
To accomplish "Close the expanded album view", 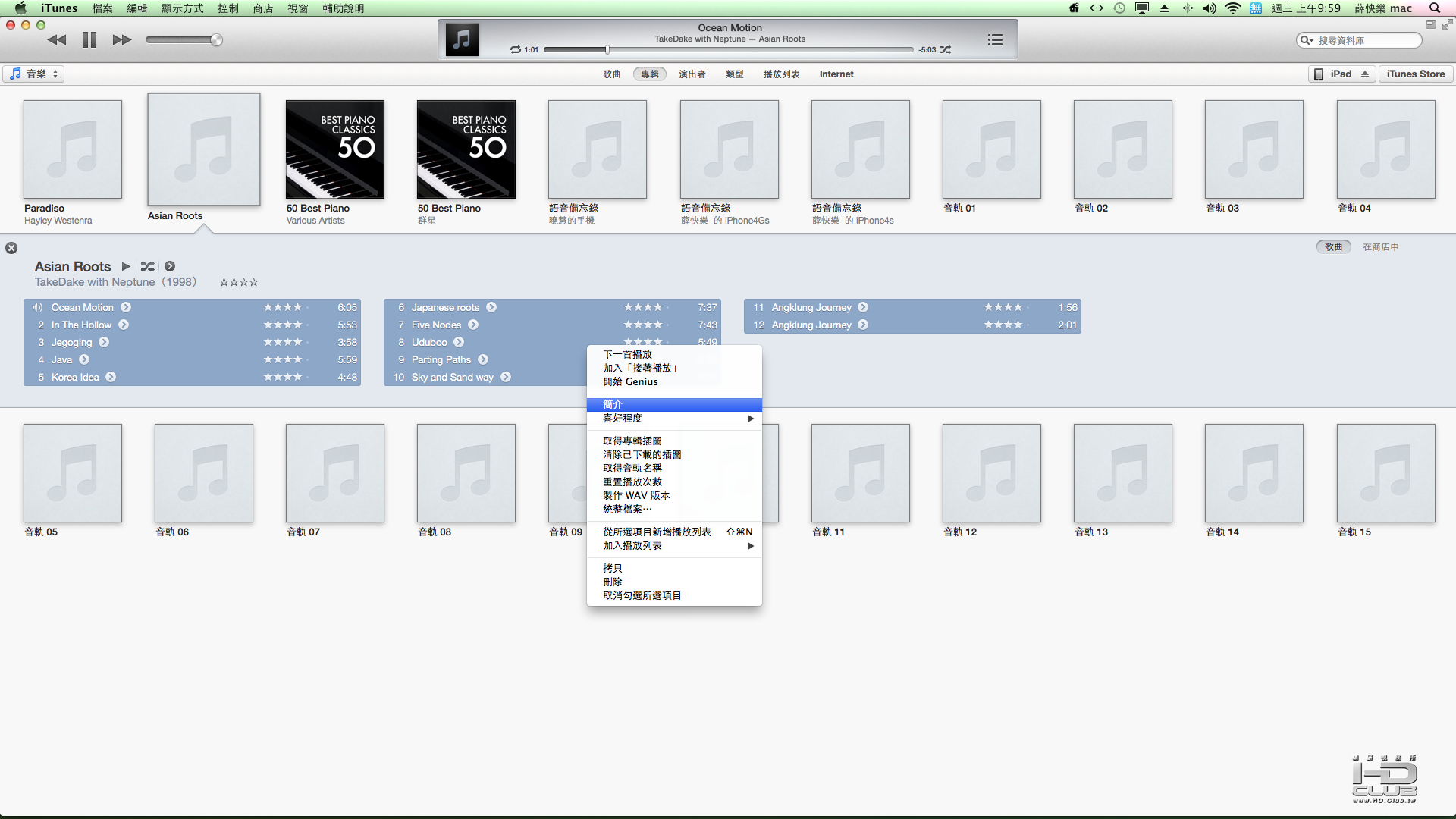I will pos(11,248).
